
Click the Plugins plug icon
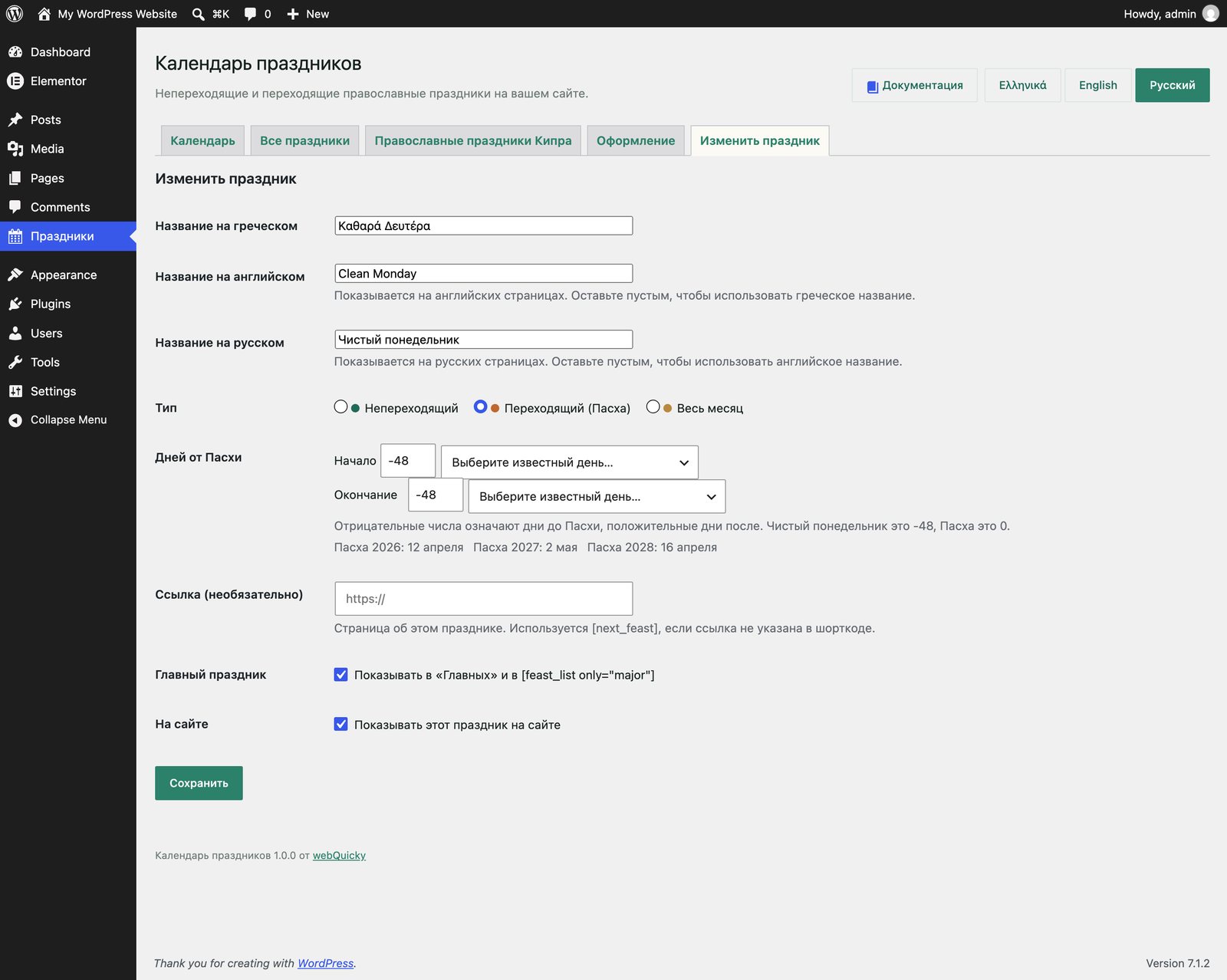[15, 304]
